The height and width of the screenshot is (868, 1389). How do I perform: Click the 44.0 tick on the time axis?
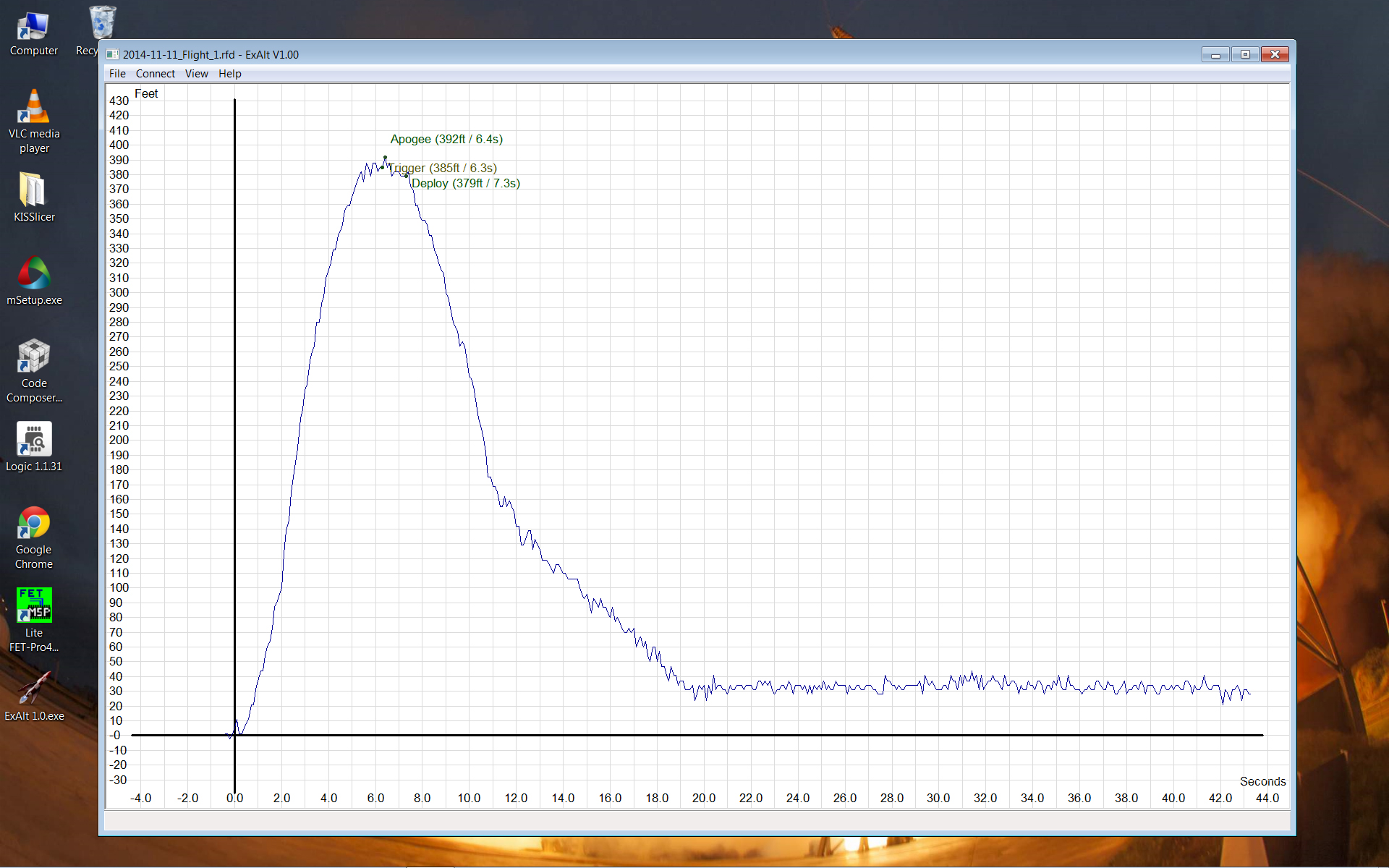pyautogui.click(x=1267, y=798)
